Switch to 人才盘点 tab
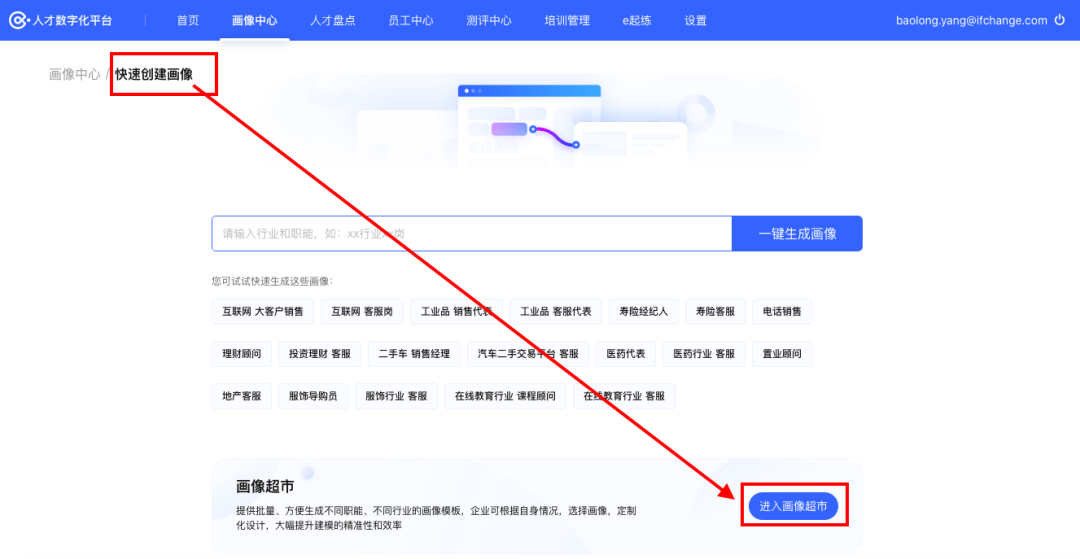1080x559 pixels. tap(332, 20)
